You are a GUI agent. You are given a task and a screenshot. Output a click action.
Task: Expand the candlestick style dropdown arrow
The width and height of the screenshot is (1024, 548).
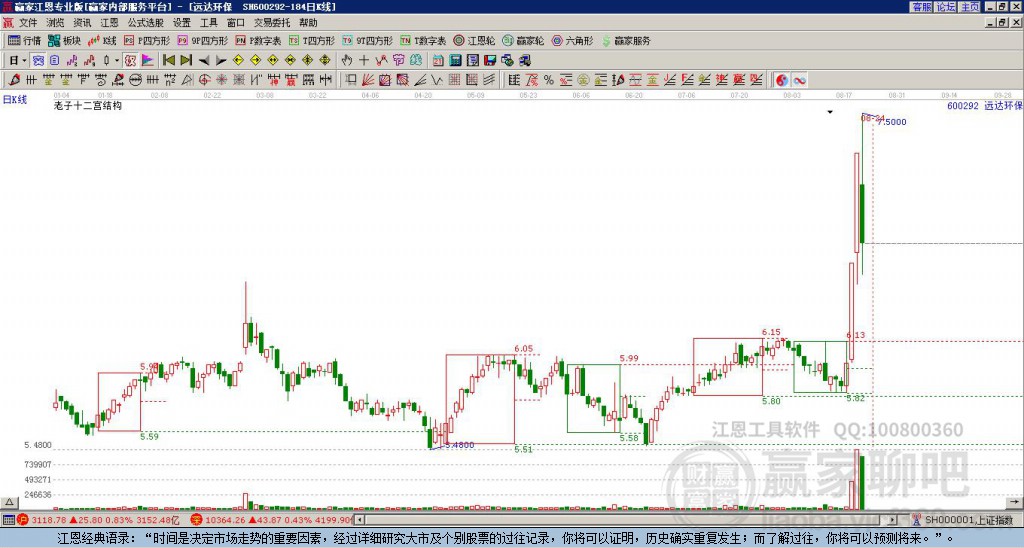[117, 60]
